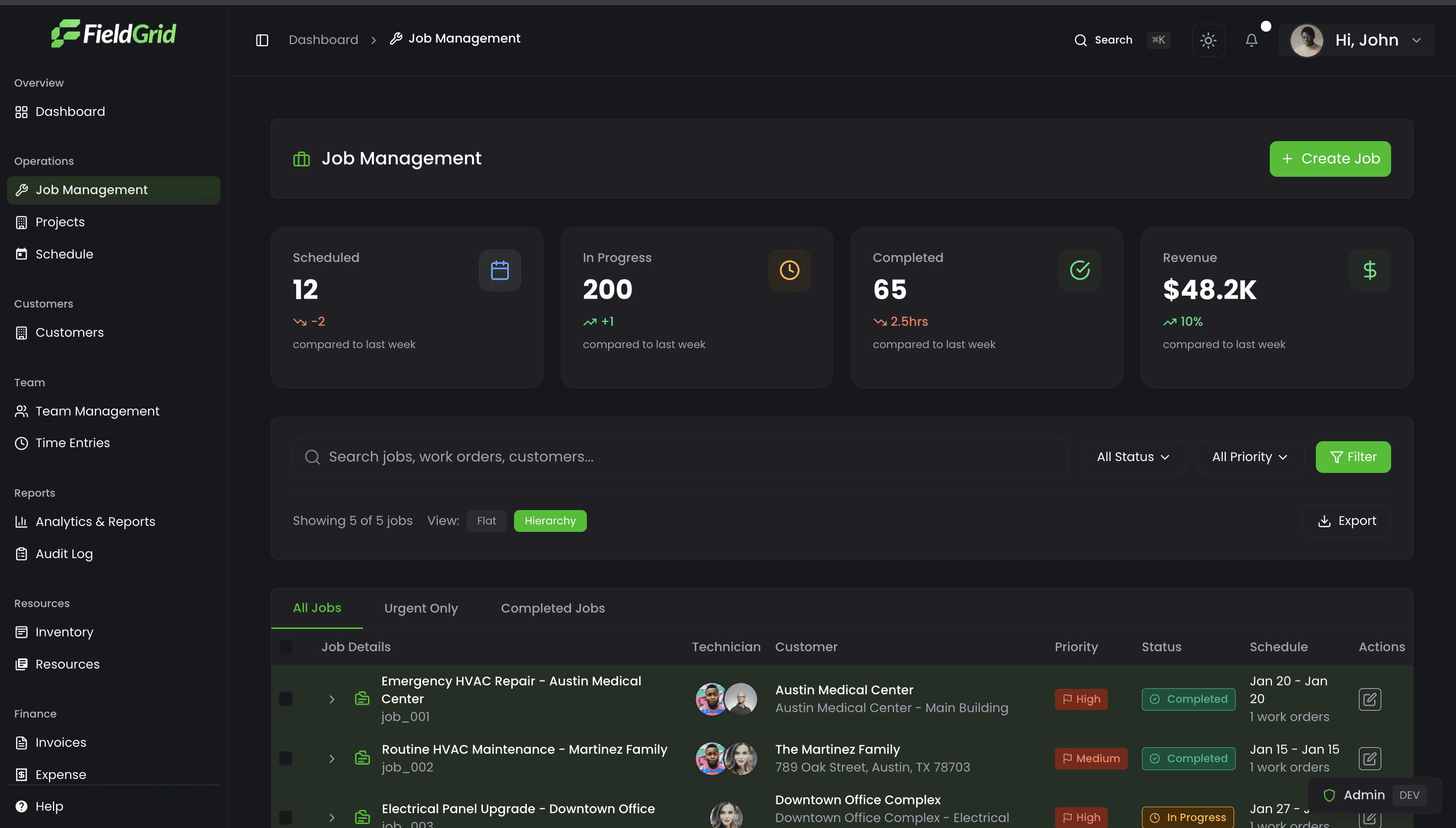Click the job icon for job_002
1456x828 pixels.
pyautogui.click(x=362, y=758)
